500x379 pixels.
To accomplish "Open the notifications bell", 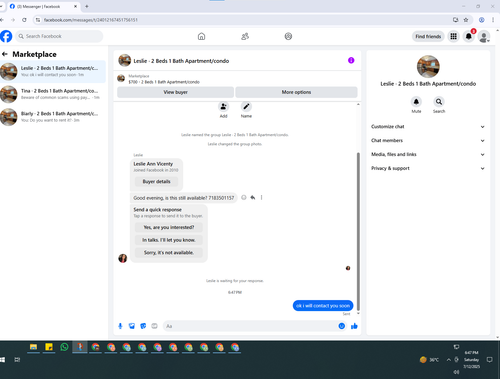I will [469, 36].
